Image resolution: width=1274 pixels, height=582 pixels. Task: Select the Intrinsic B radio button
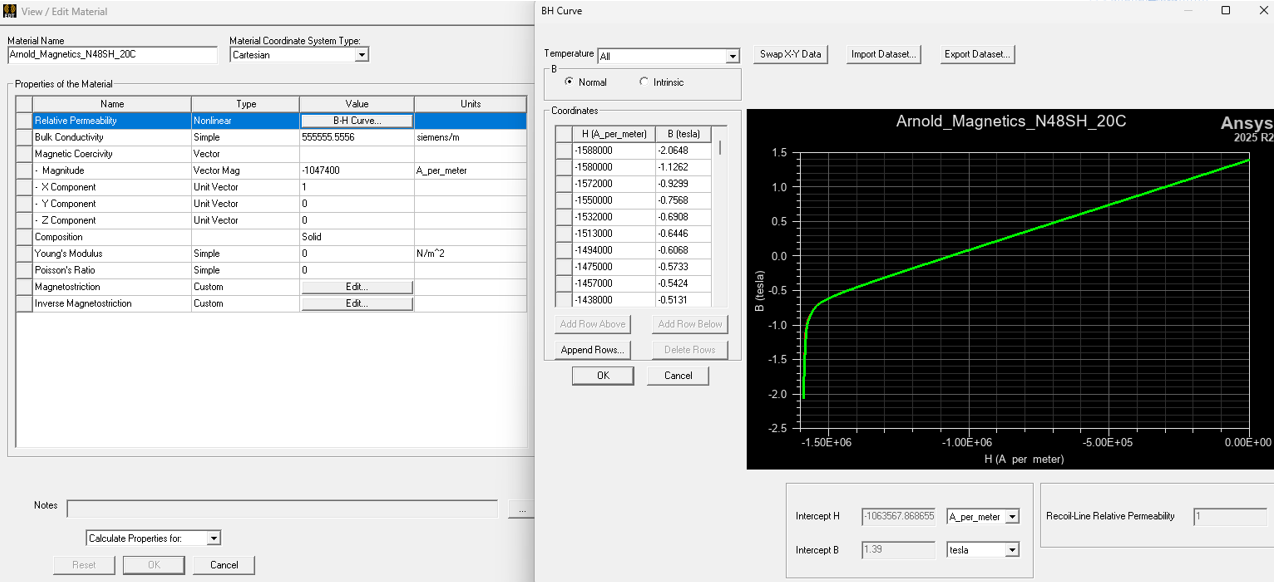644,82
